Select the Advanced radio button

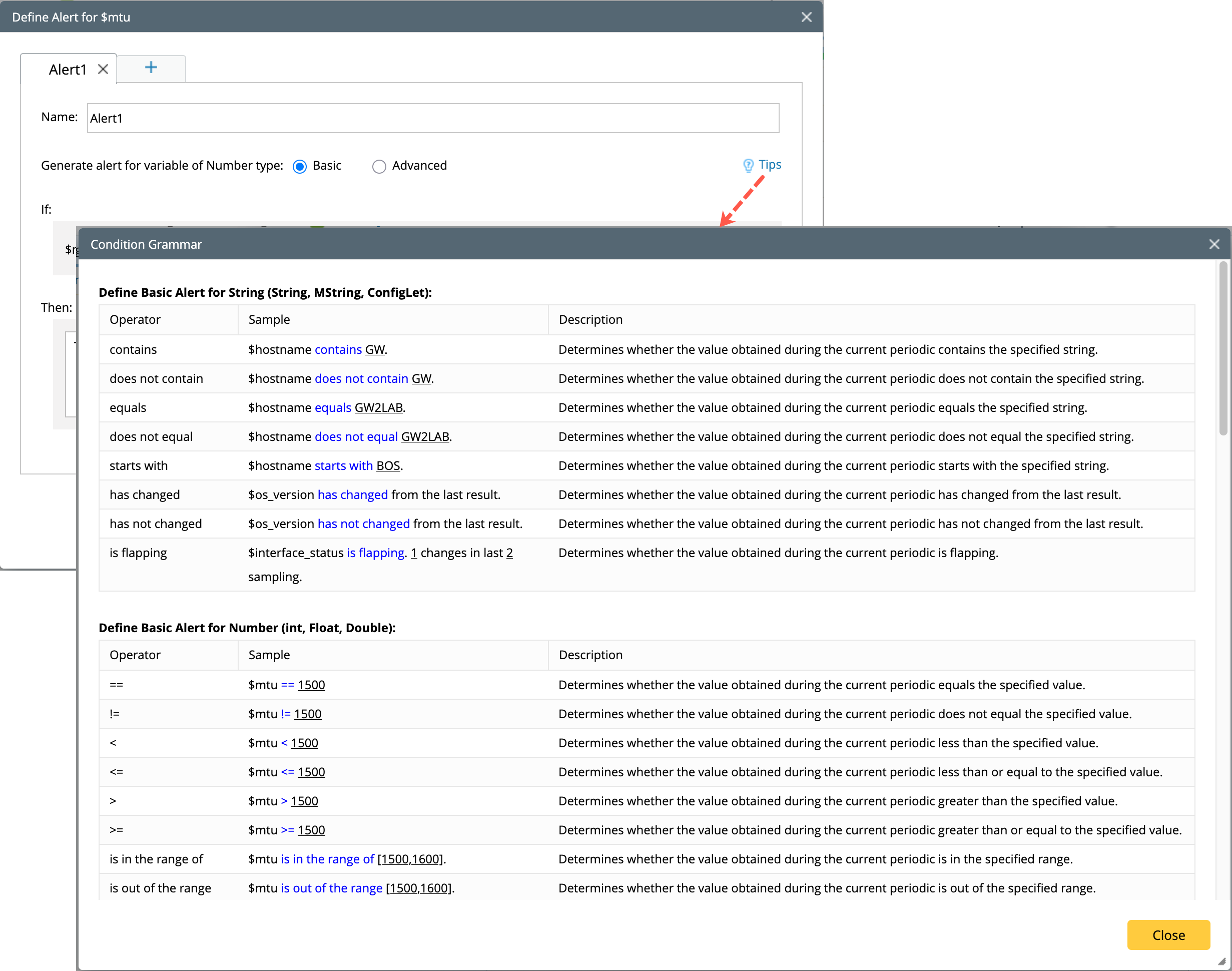tap(379, 166)
